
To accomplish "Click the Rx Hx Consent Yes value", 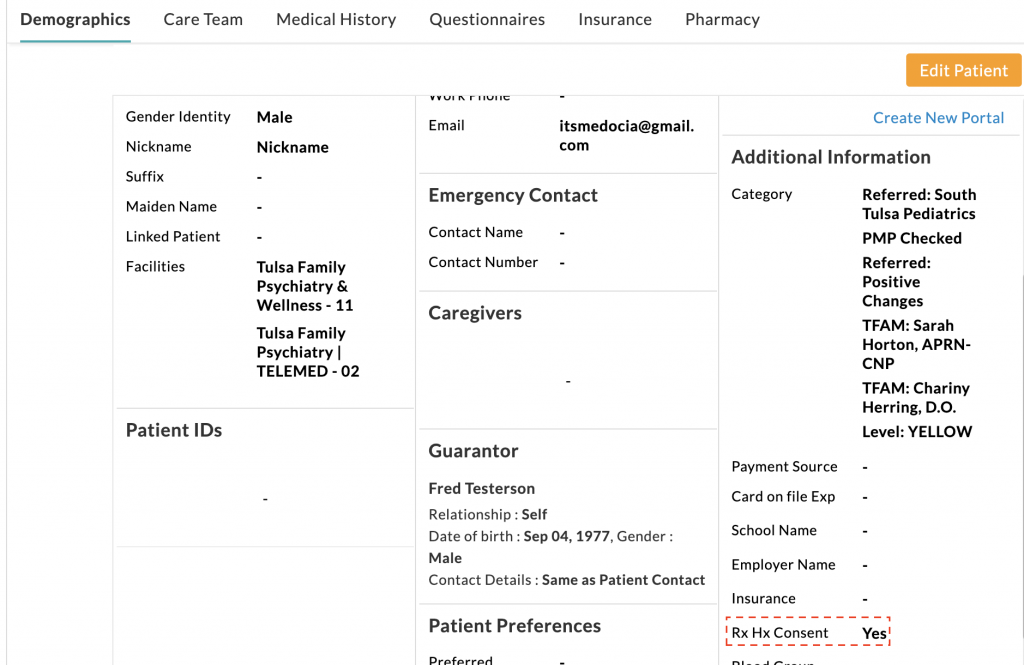I will coord(874,633).
